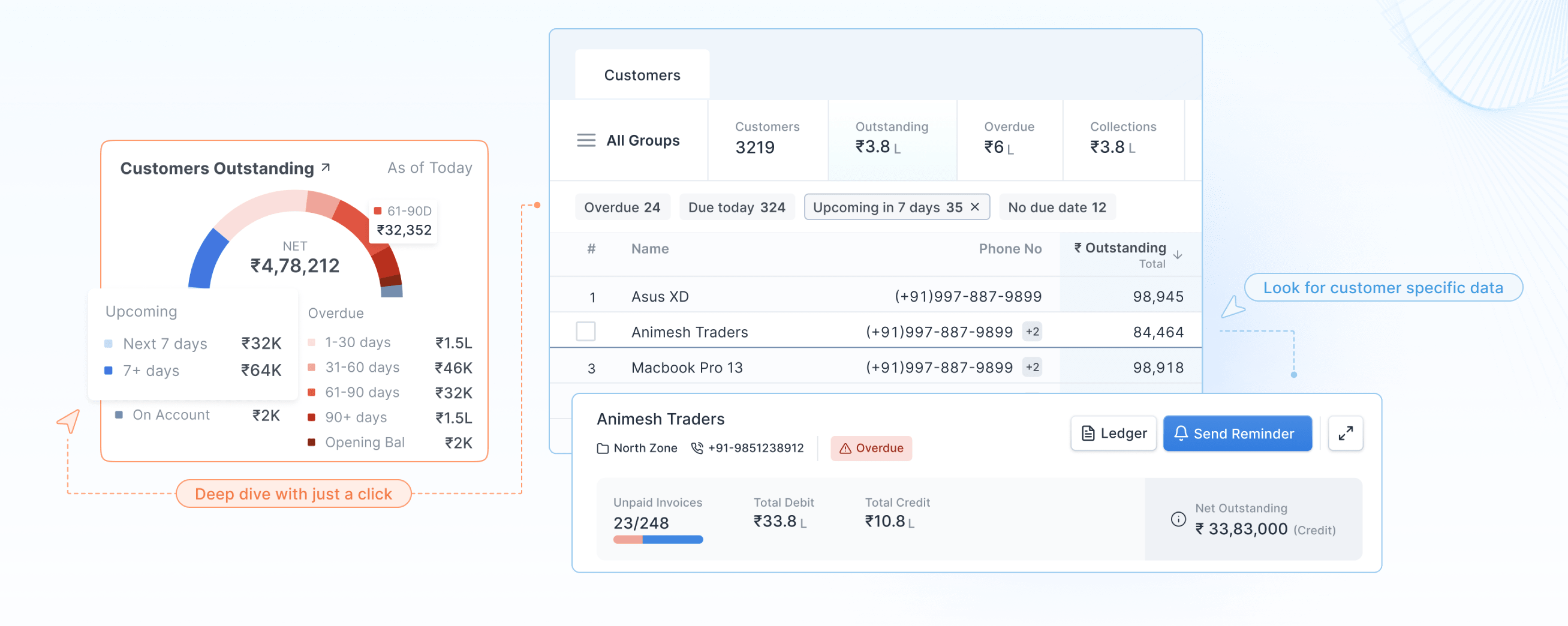Screen dimensions: 1568x626
Task: Switch to the Customers tab
Action: pyautogui.click(x=642, y=75)
